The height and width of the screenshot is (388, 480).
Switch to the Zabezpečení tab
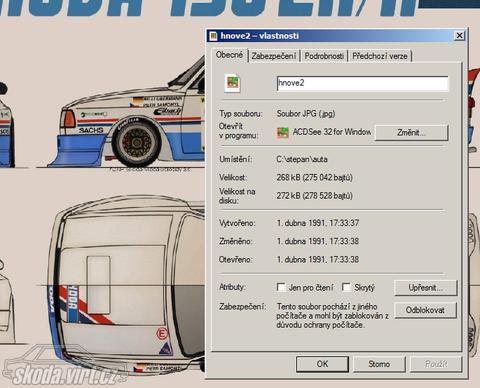274,56
